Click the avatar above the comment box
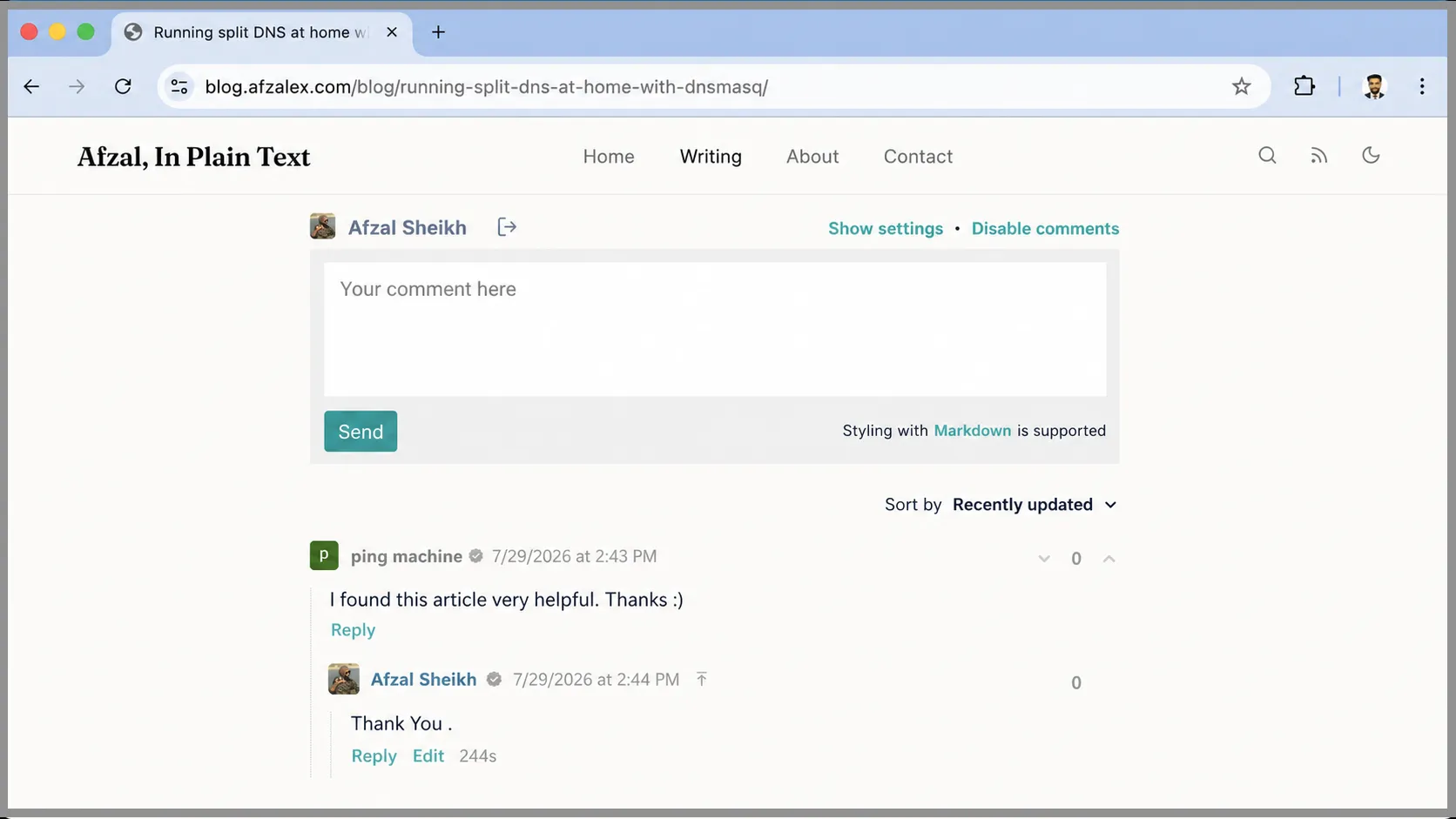The height and width of the screenshot is (819, 1456). click(322, 226)
